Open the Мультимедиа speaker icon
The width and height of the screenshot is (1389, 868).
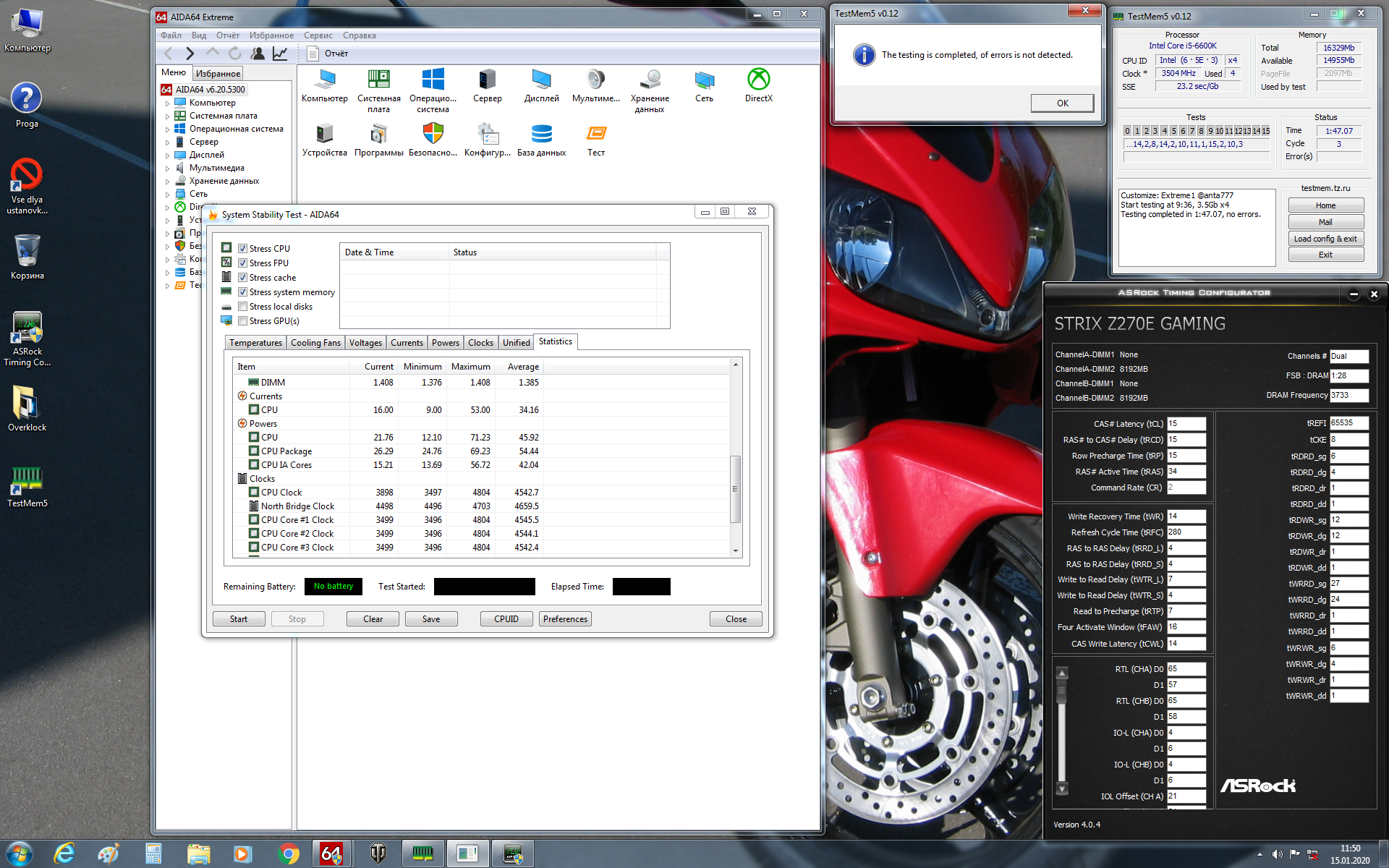click(x=595, y=80)
